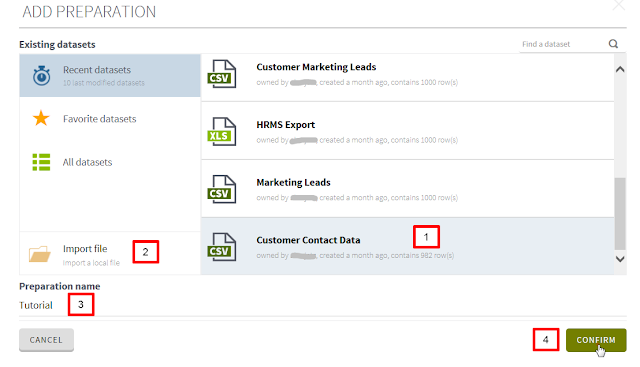Select Customer Contact Data dataset
Screen dimensions: 640x367
coord(407,246)
